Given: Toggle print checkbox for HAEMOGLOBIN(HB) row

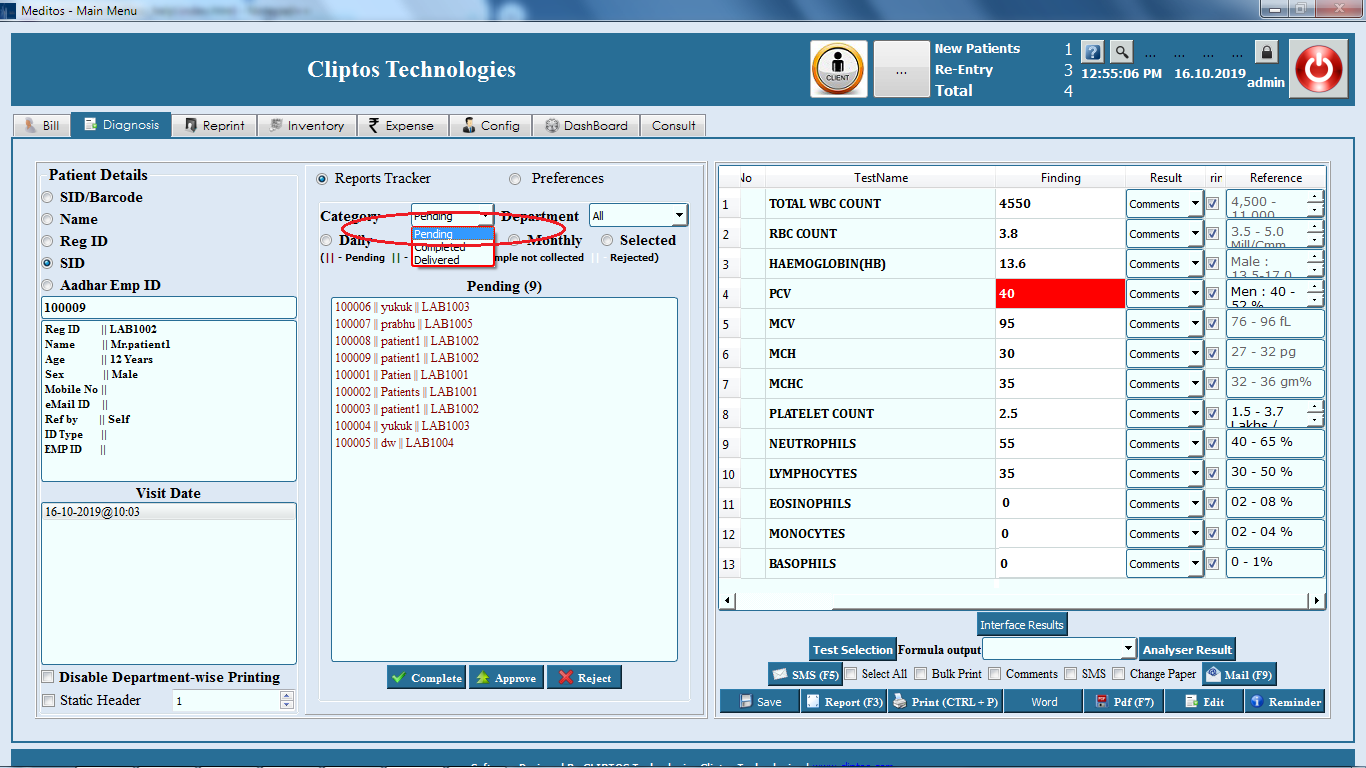Looking at the screenshot, I should [1213, 263].
